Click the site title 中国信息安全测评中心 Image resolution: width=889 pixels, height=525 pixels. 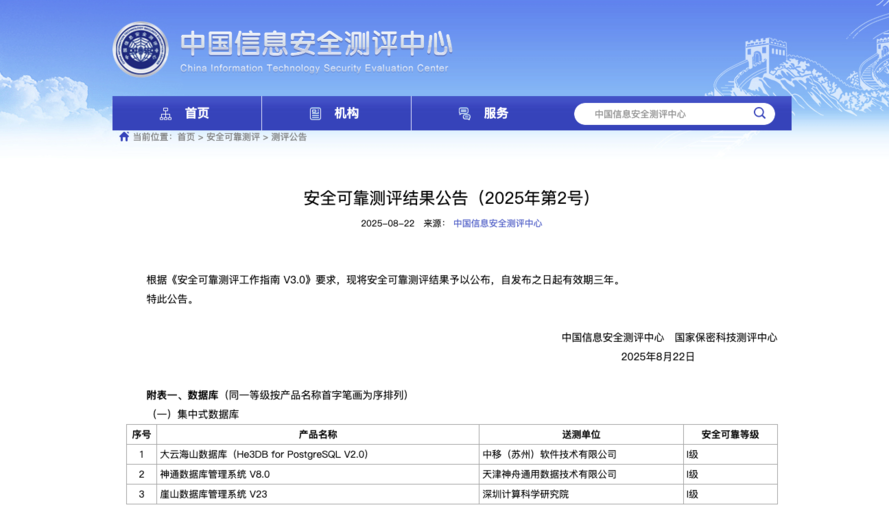316,43
